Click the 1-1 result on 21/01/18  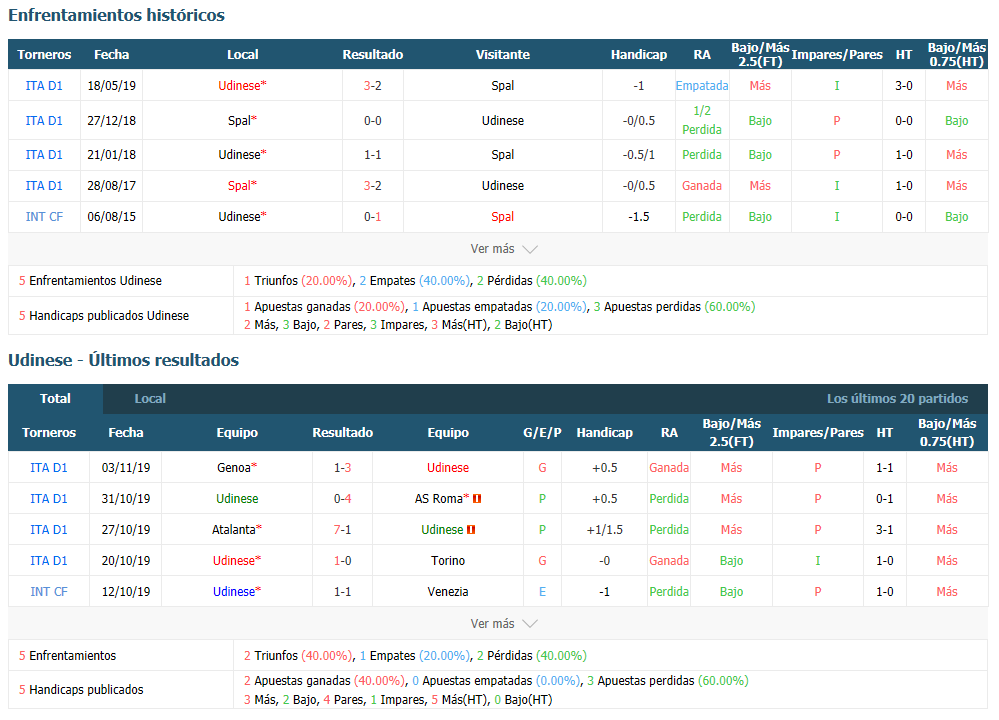[x=373, y=155]
